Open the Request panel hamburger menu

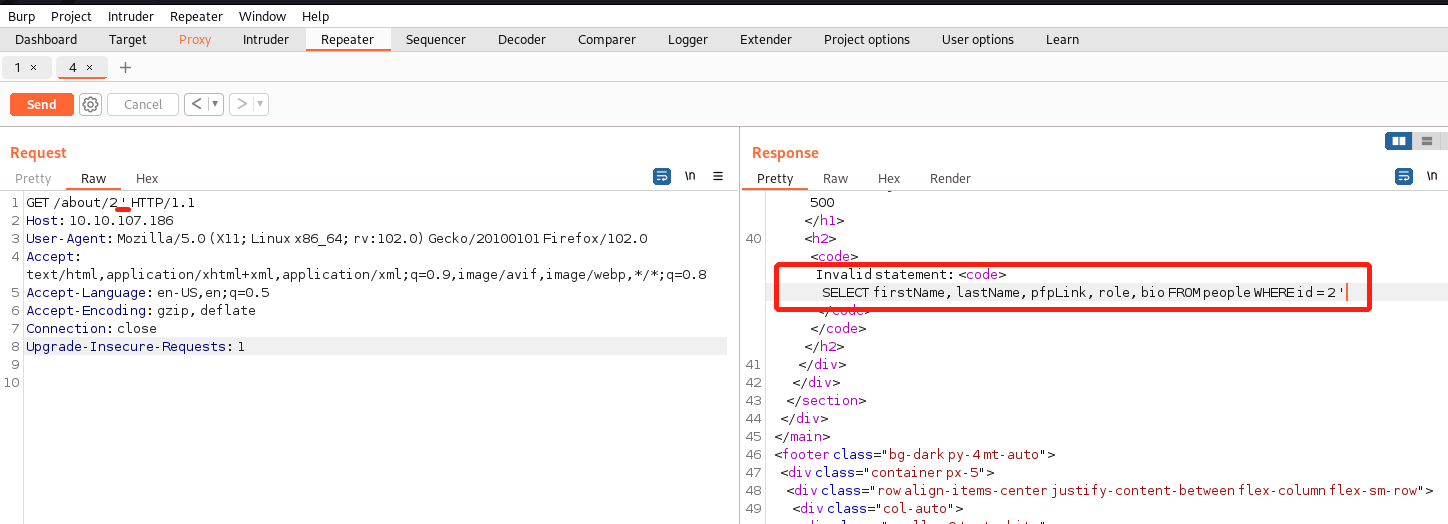tap(718, 176)
